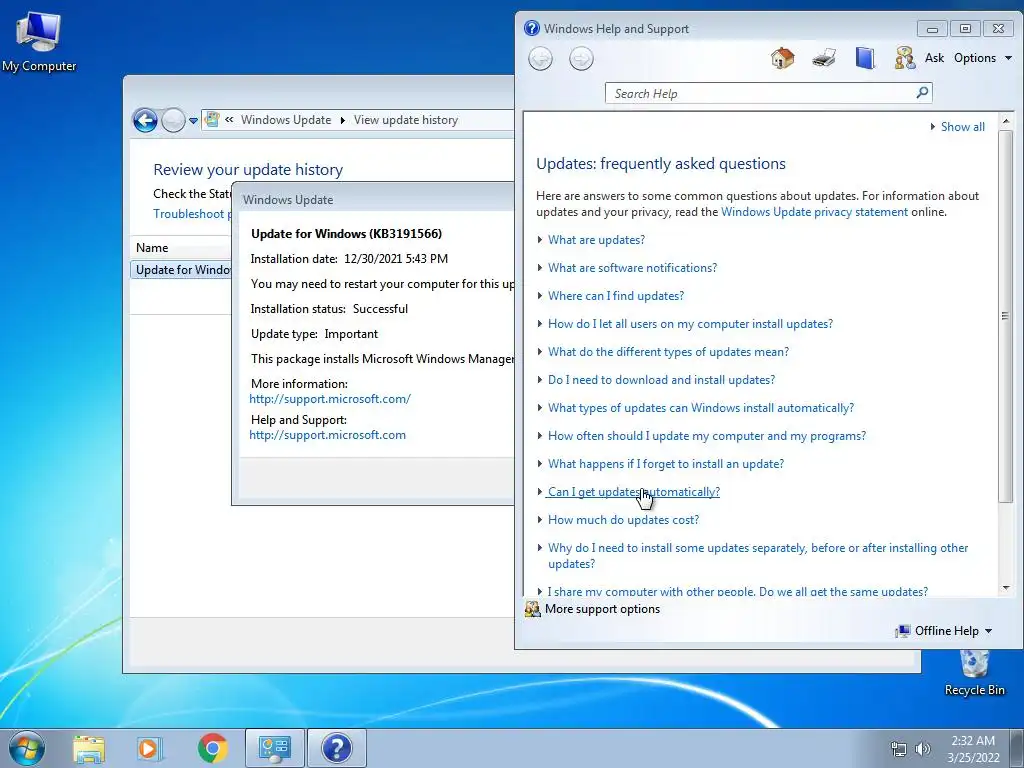This screenshot has width=1024, height=768.
Task: Click 'Update for Windows (KB3191566)' heading
Action: click(x=346, y=234)
